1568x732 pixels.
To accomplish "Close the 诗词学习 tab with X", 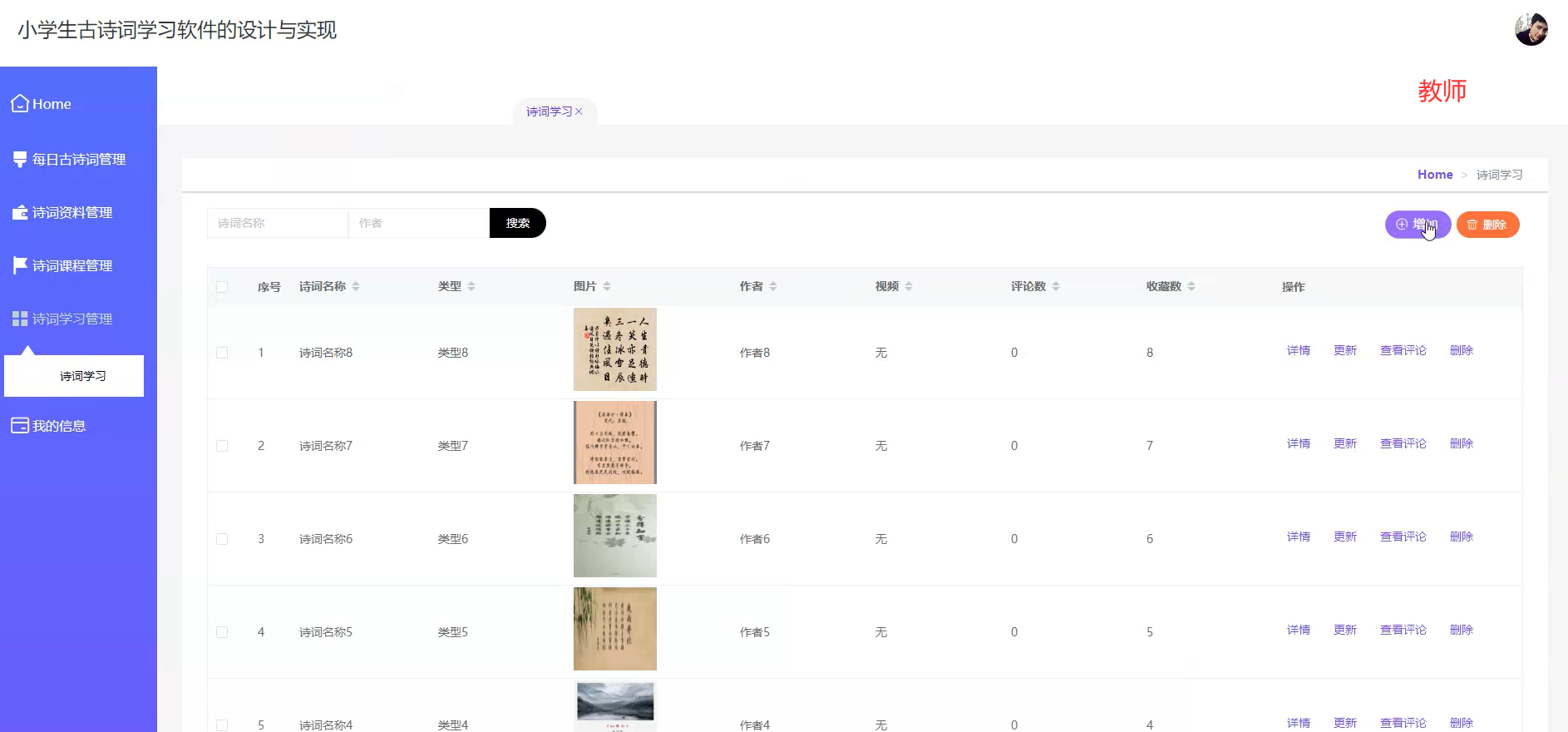I will pyautogui.click(x=579, y=111).
